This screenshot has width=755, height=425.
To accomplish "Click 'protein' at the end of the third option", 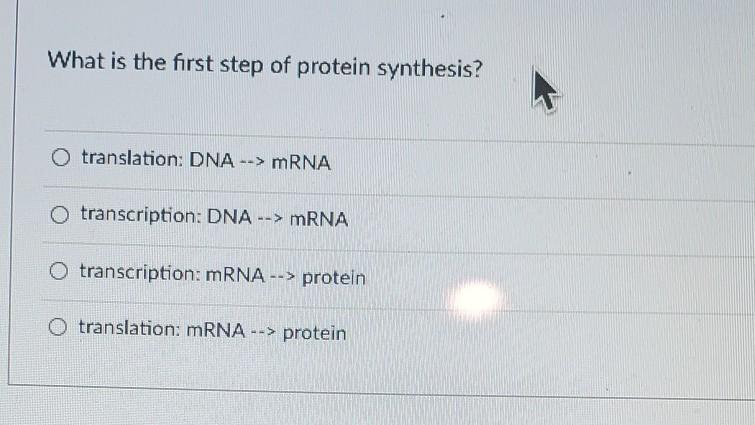I will (x=334, y=278).
